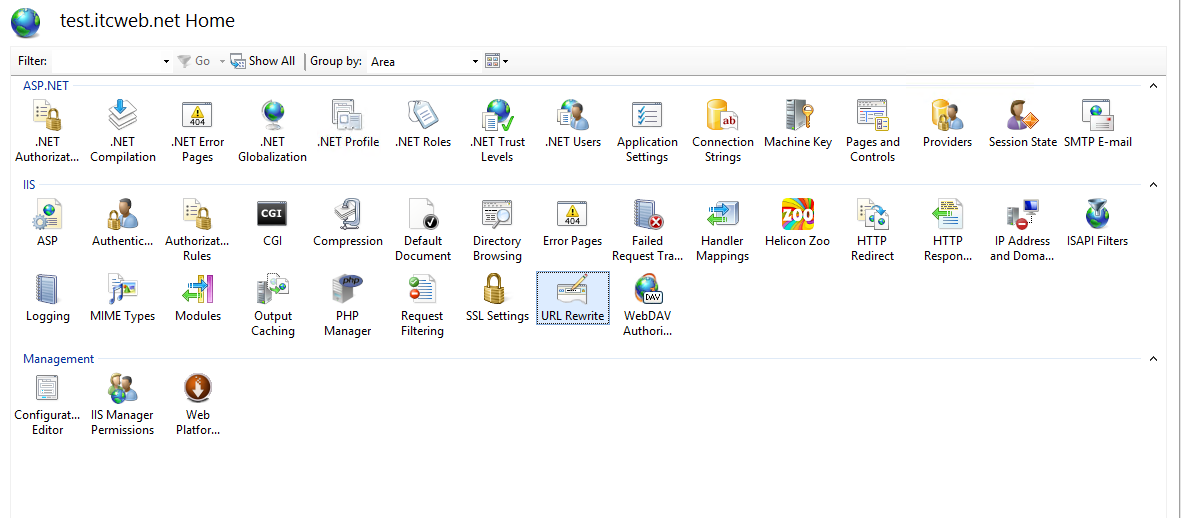1181x518 pixels.
Task: Open .NET Trust Levels feature
Action: coord(497,132)
